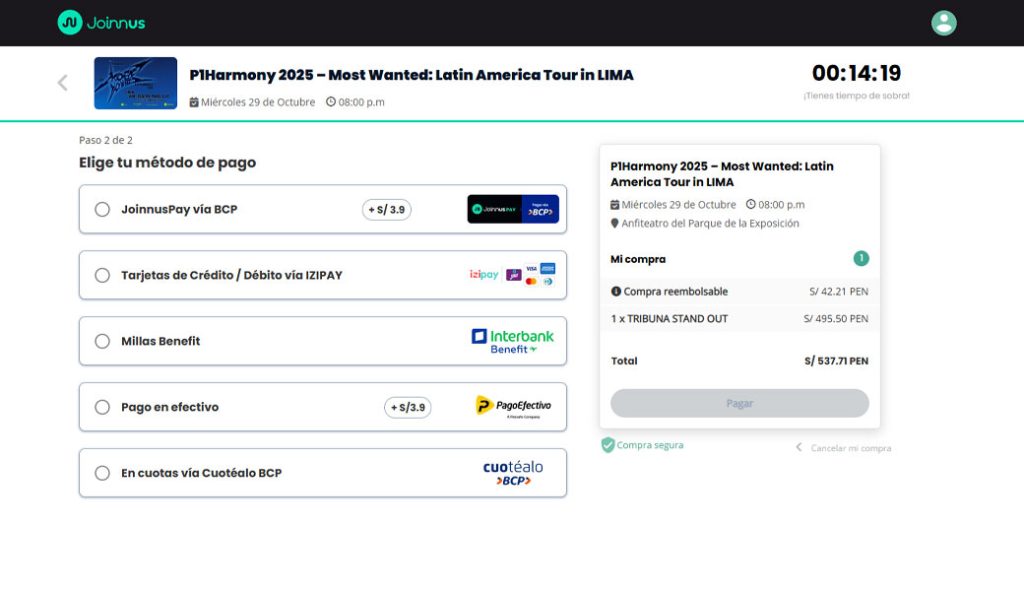The height and width of the screenshot is (591, 1024).
Task: Open the Joinnus home logo
Action: 101,23
